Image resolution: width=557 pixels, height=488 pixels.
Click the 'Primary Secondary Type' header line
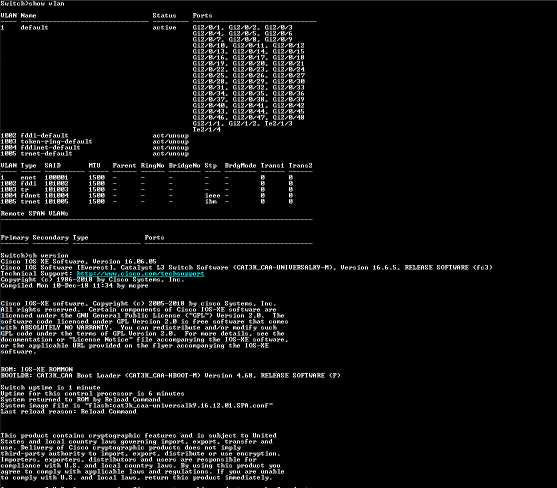coord(44,238)
